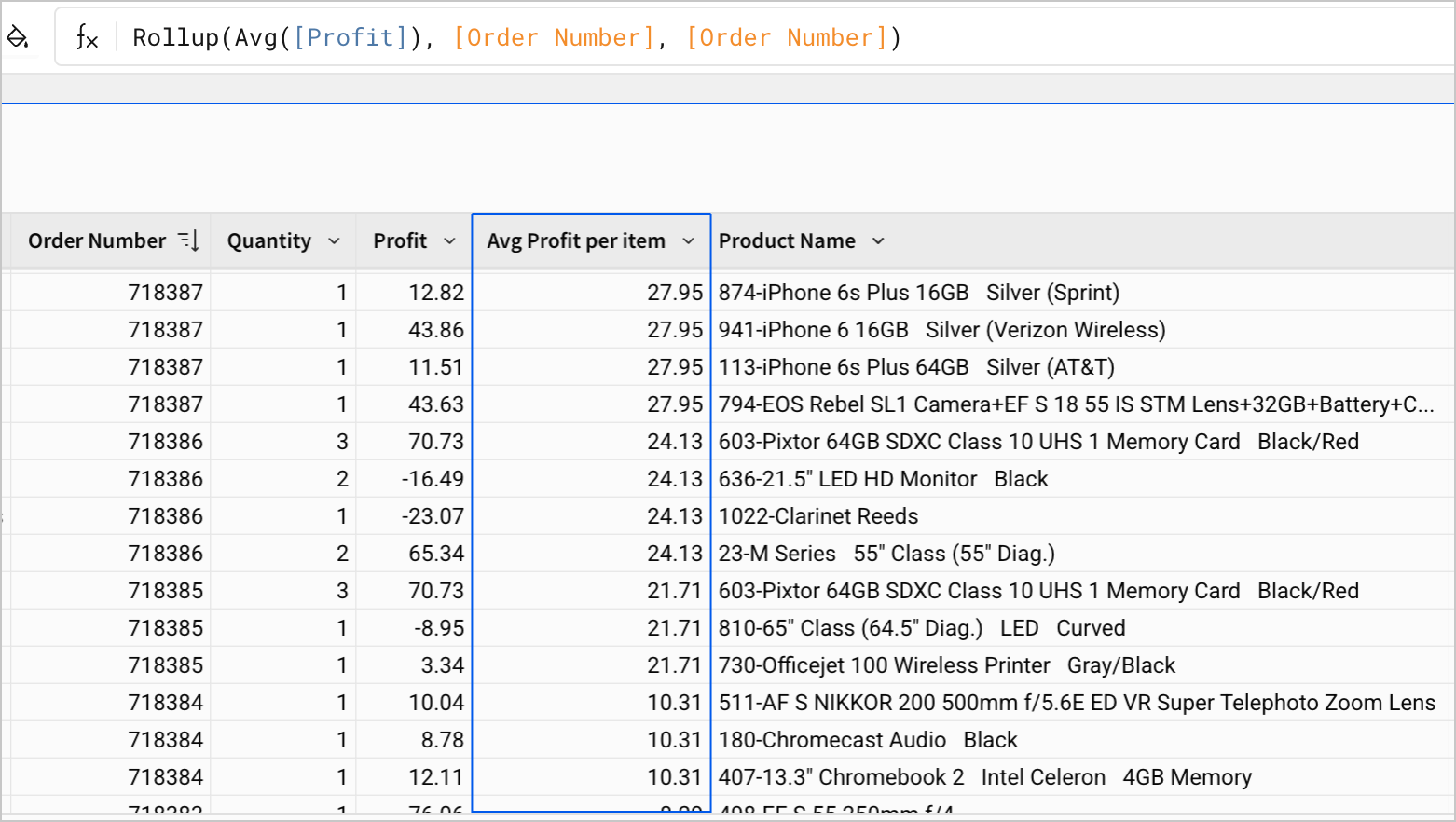The width and height of the screenshot is (1456, 822).
Task: Select the first [Order Number] formula token
Action: 554,36
